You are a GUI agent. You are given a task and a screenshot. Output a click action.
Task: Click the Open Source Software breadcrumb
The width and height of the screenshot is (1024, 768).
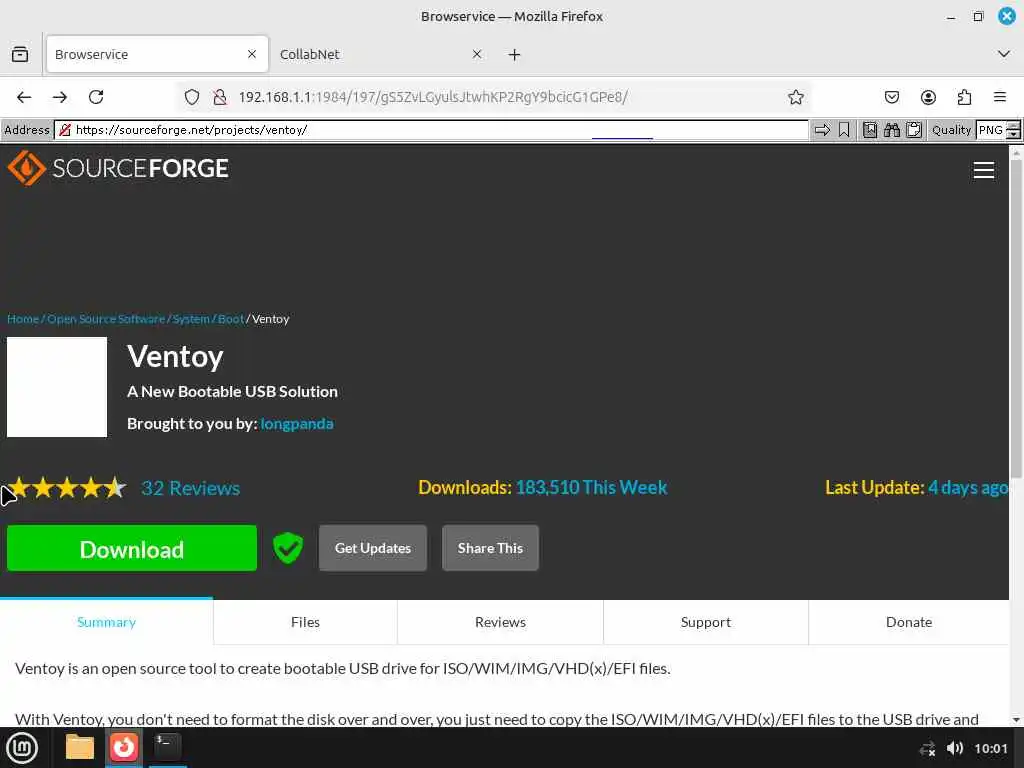pyautogui.click(x=106, y=319)
